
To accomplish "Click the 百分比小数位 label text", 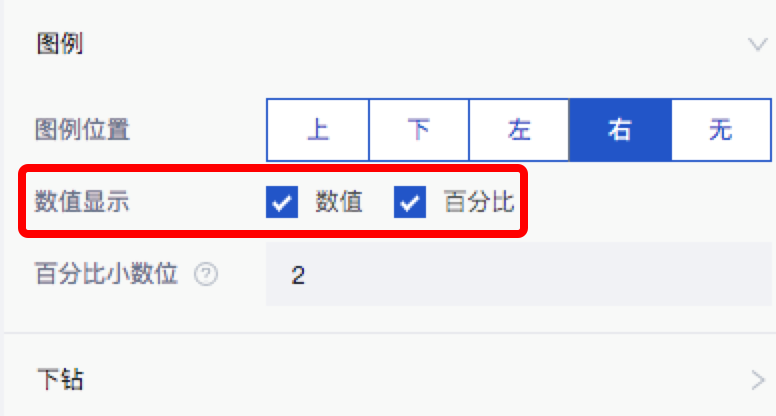I will (106, 274).
